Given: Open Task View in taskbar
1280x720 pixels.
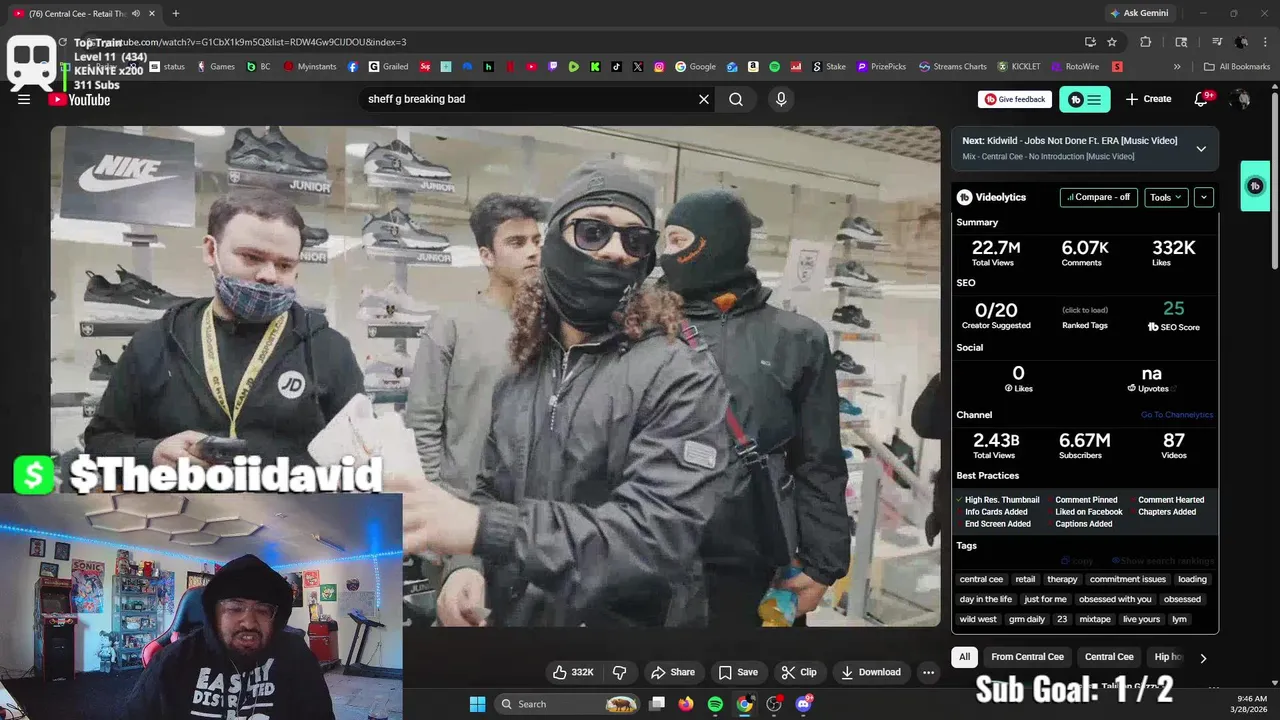Looking at the screenshot, I should (x=657, y=704).
